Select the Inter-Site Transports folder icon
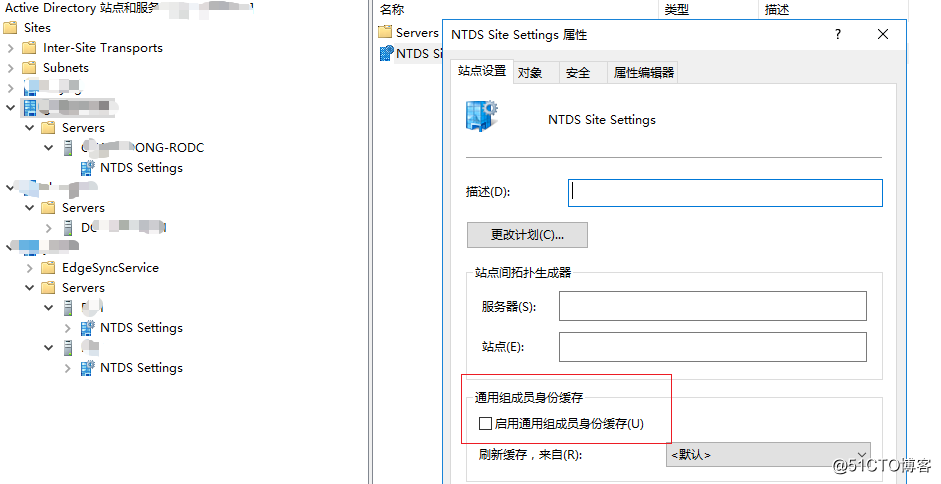Screen dimensions: 941x484 click(29, 47)
